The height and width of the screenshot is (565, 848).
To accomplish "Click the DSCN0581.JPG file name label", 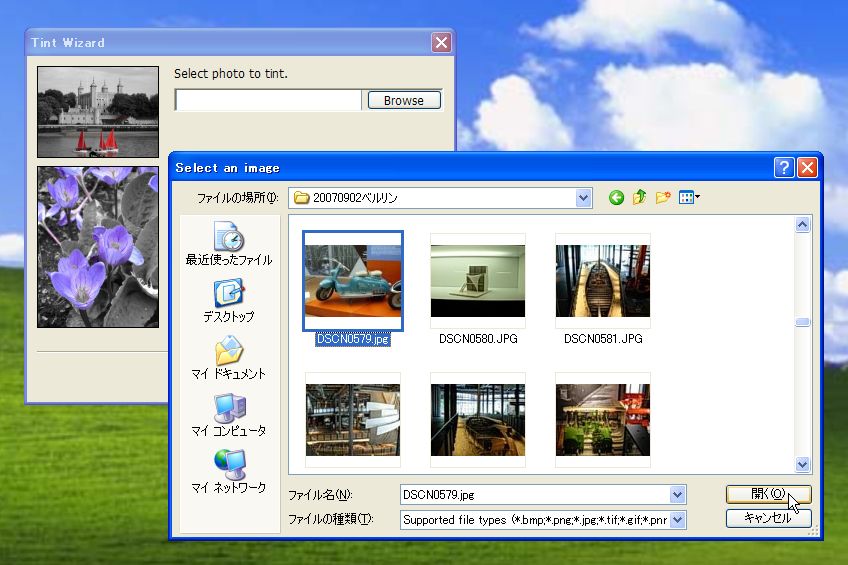I will tap(603, 339).
